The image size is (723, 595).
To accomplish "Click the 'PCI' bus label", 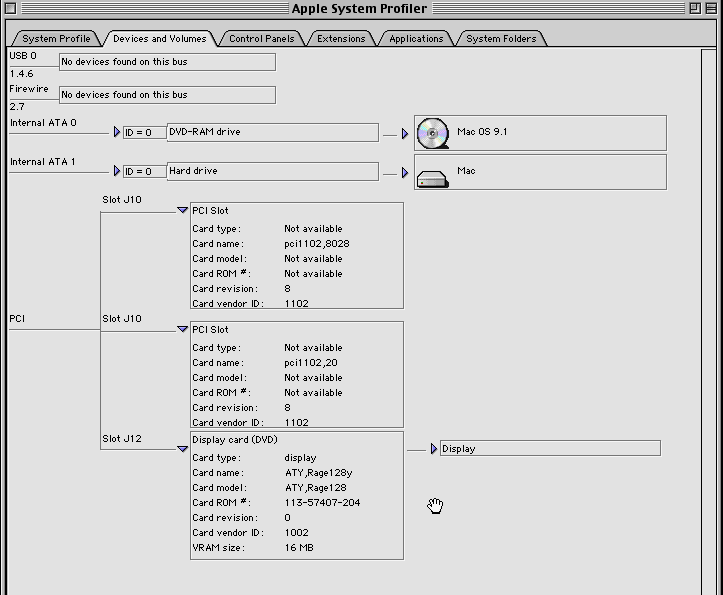I will tap(17, 319).
